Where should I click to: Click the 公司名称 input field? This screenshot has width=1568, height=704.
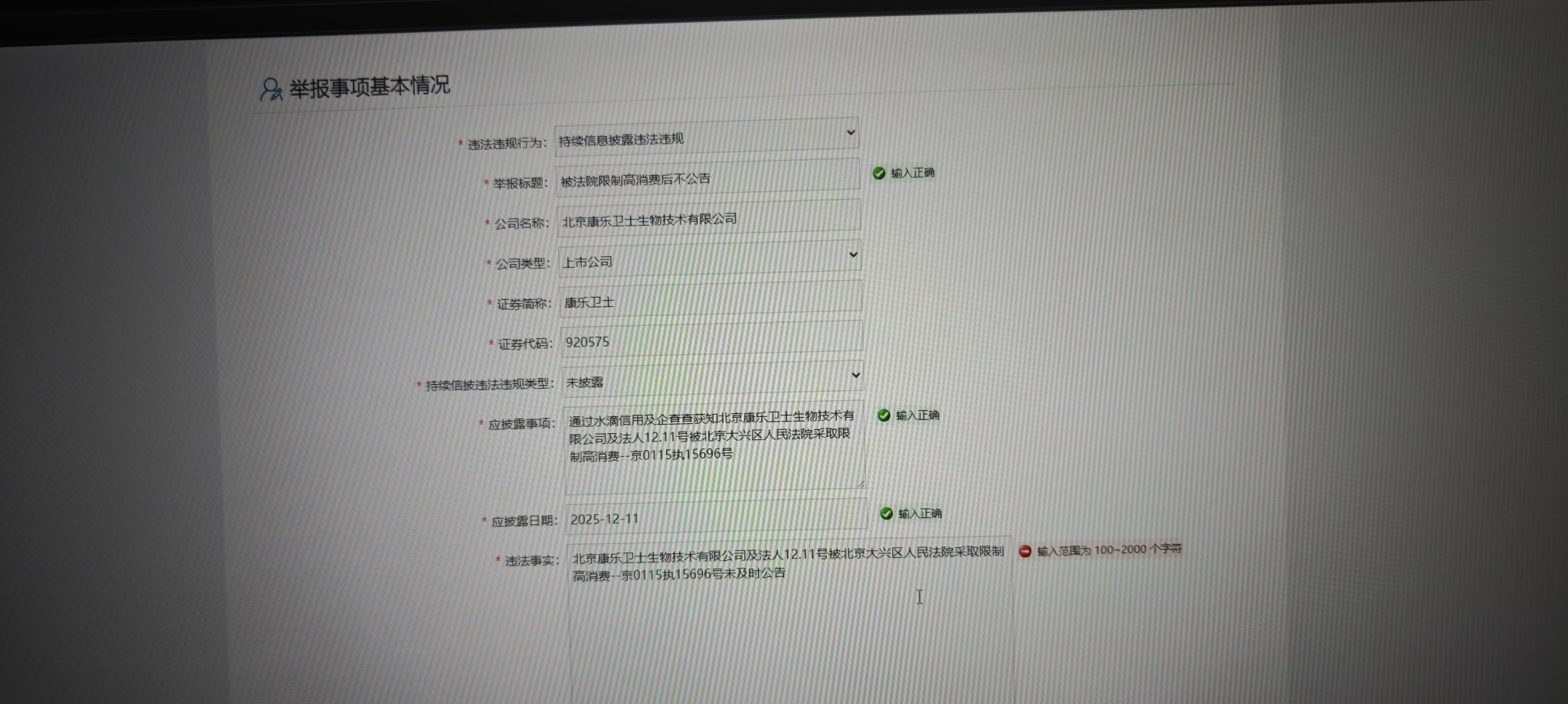coord(709,218)
